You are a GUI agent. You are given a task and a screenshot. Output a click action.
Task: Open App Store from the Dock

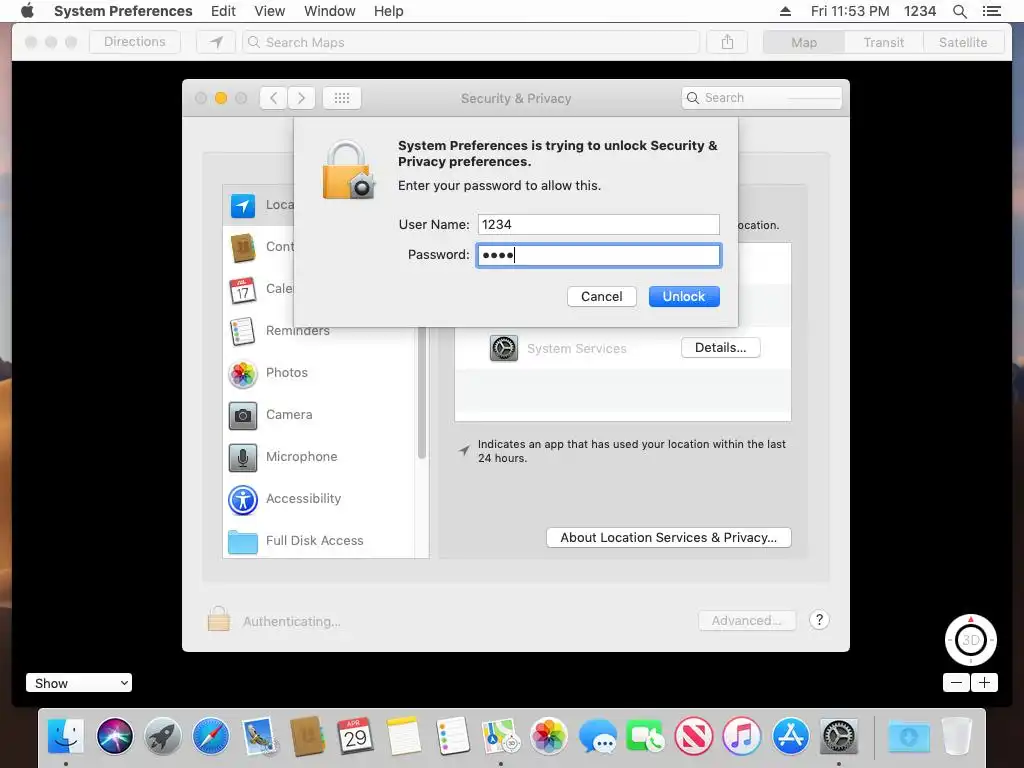790,736
